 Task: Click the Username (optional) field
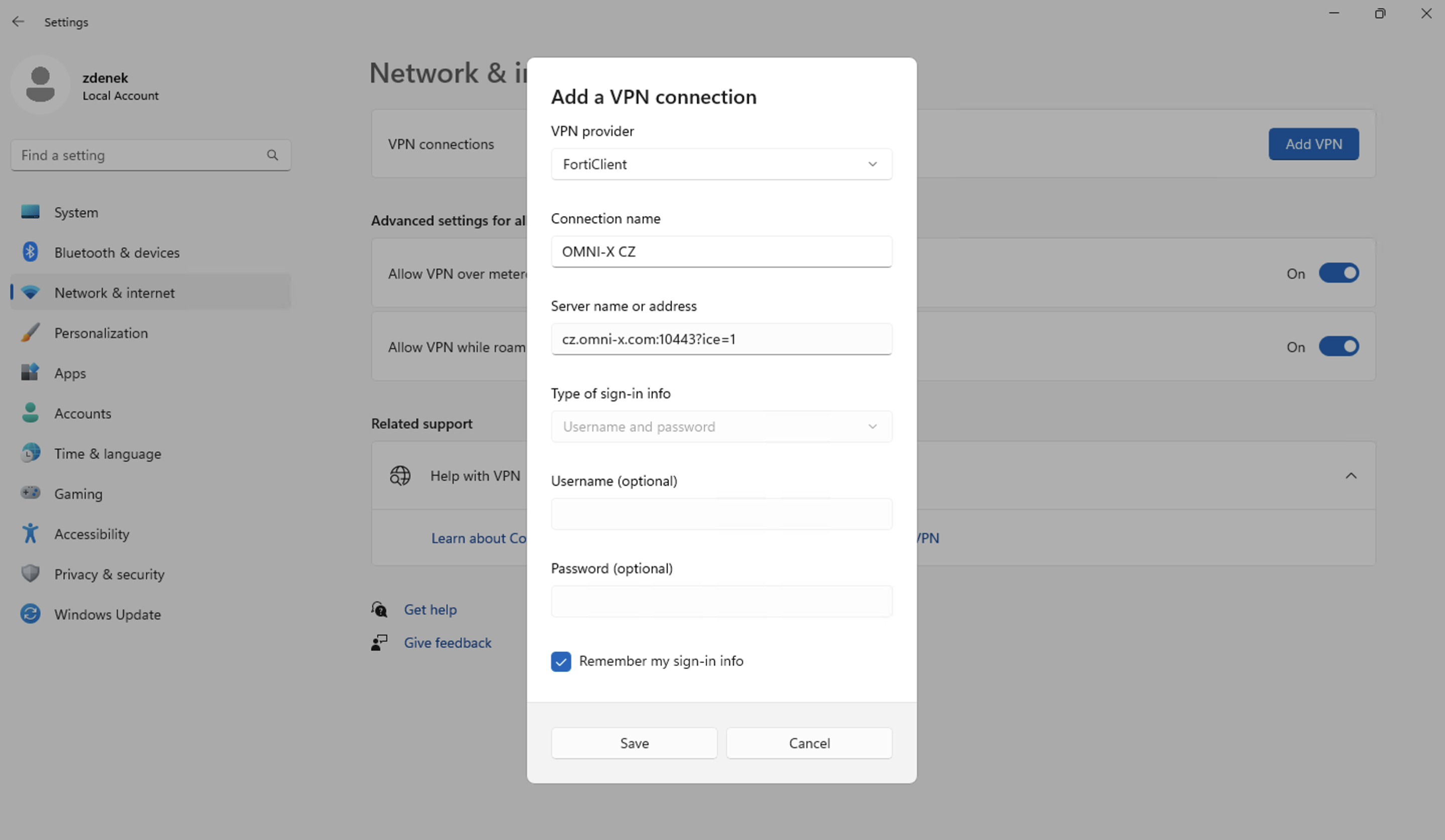(721, 514)
